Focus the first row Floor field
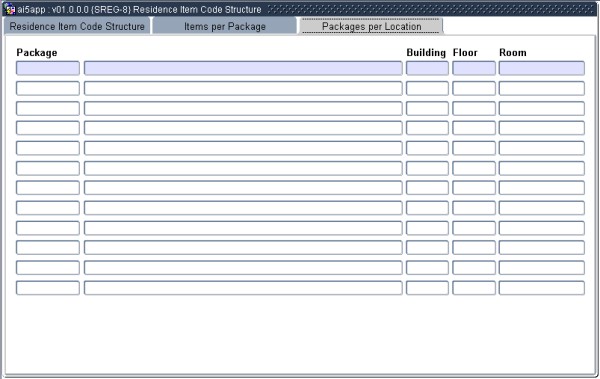600x379 pixels. [474, 68]
